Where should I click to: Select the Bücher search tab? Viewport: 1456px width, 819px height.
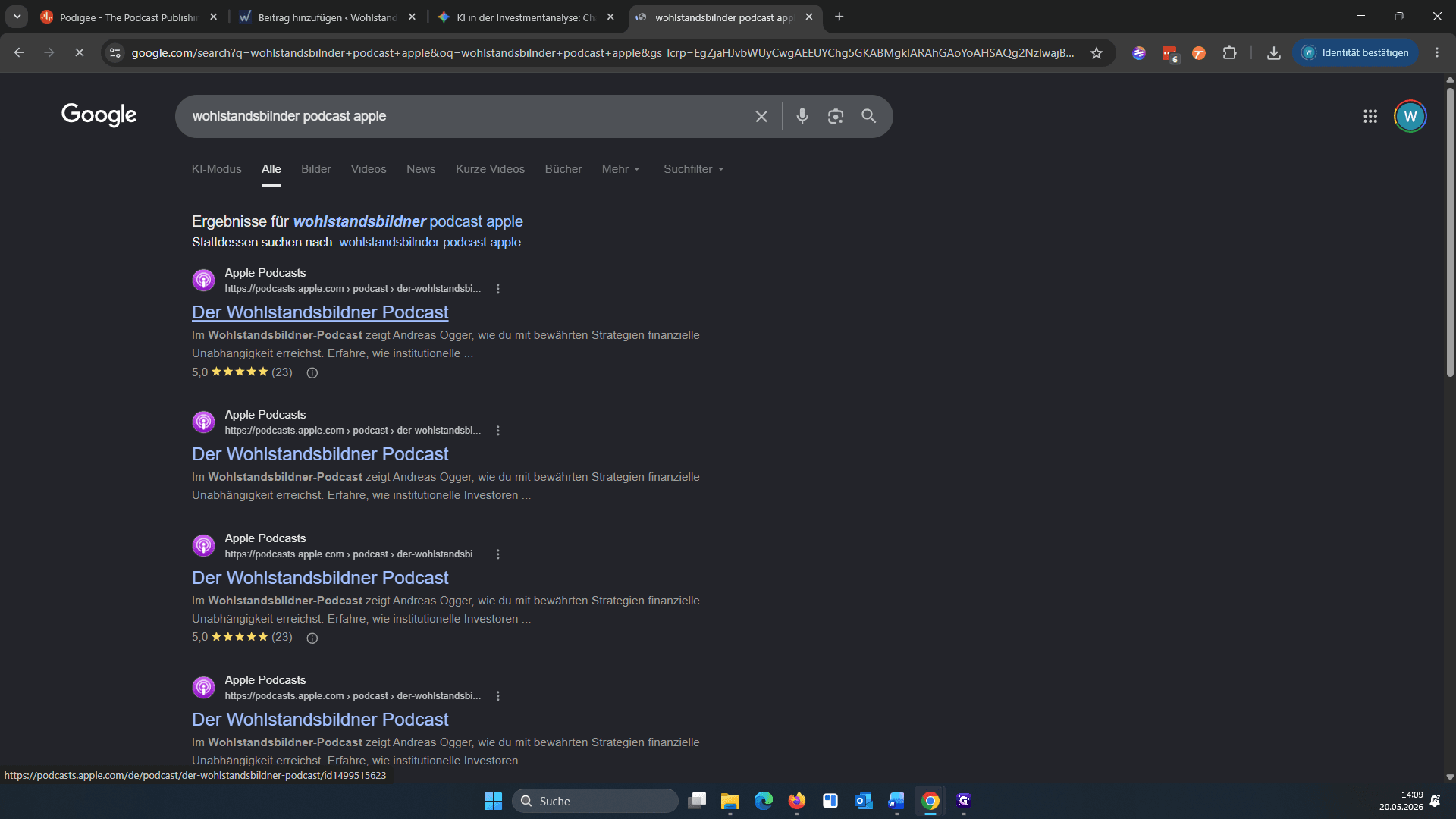tap(563, 169)
